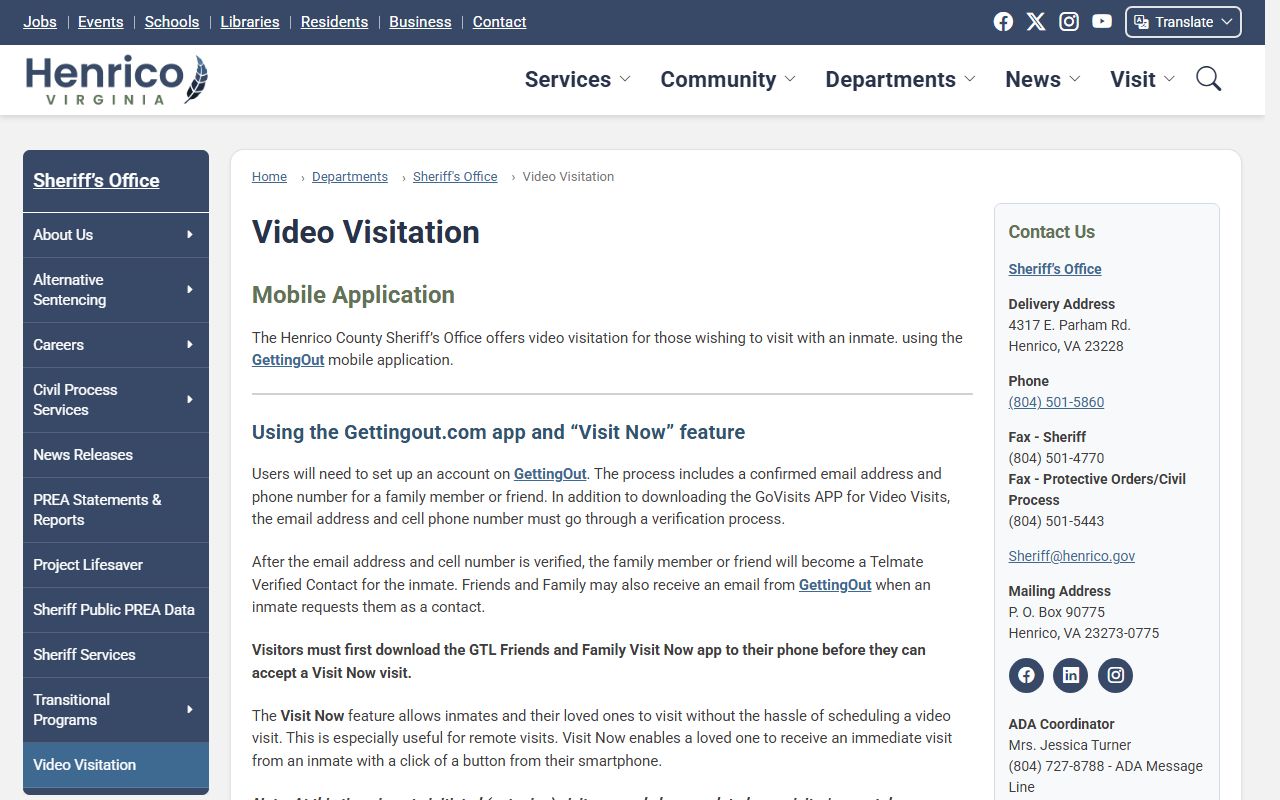
Task: Open the X (Twitter) icon in top bar
Action: pos(1036,22)
